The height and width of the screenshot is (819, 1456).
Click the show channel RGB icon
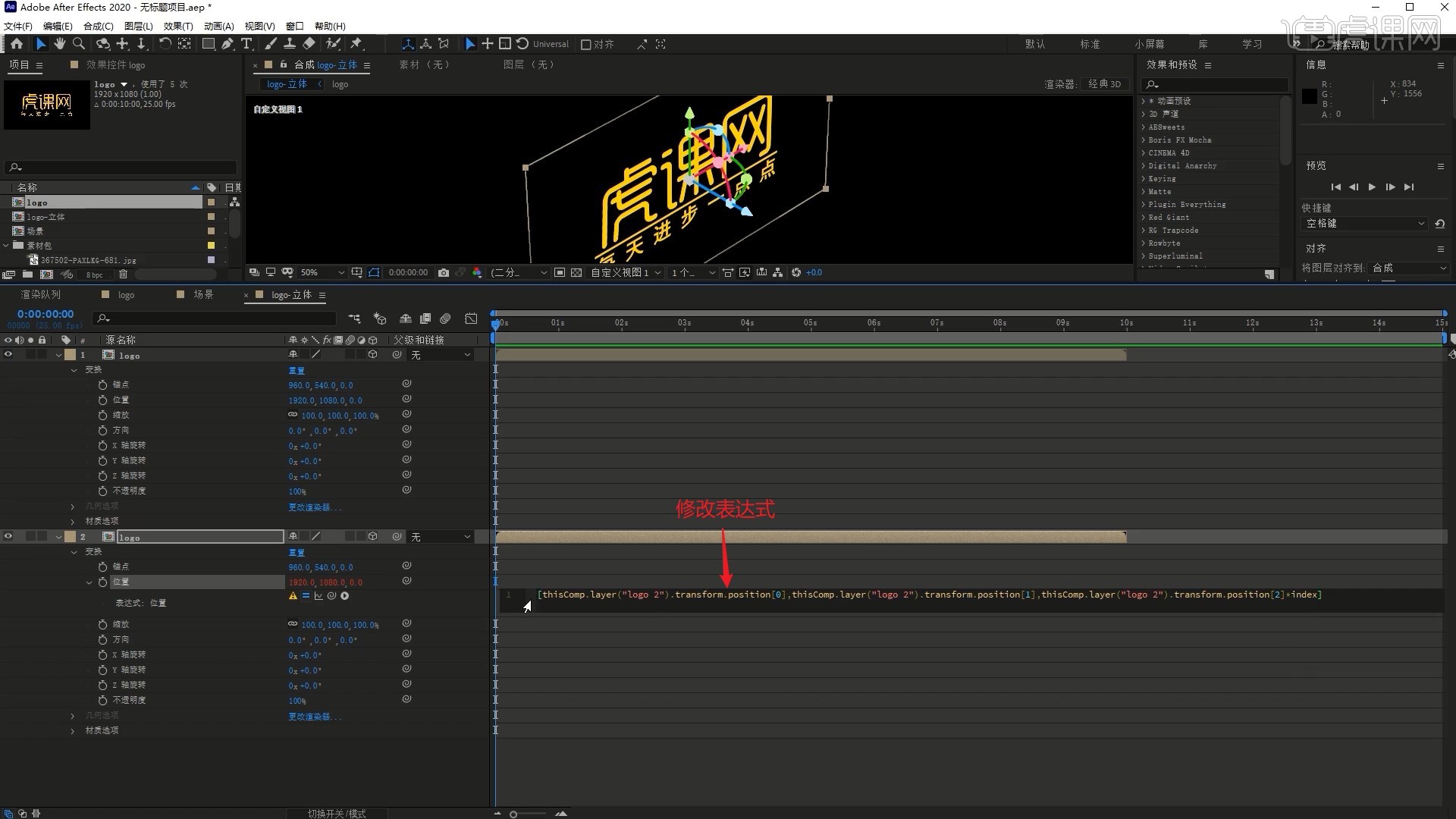click(477, 272)
